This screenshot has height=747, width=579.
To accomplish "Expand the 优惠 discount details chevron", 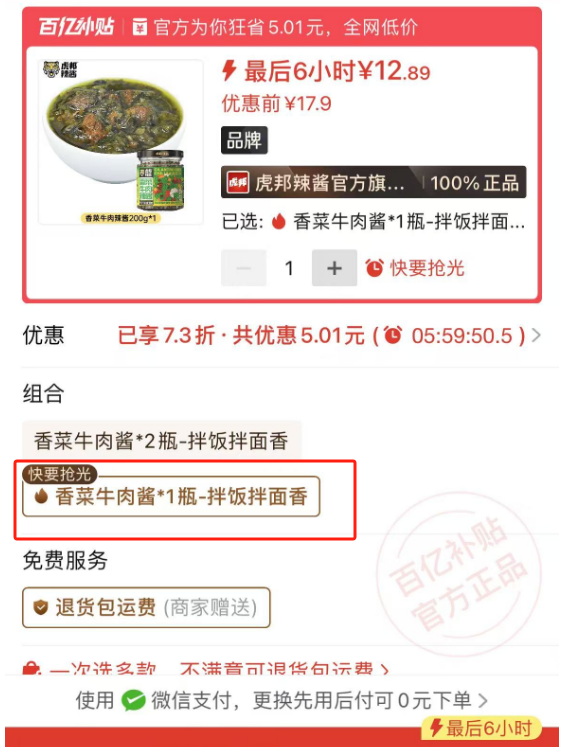I will click(537, 335).
